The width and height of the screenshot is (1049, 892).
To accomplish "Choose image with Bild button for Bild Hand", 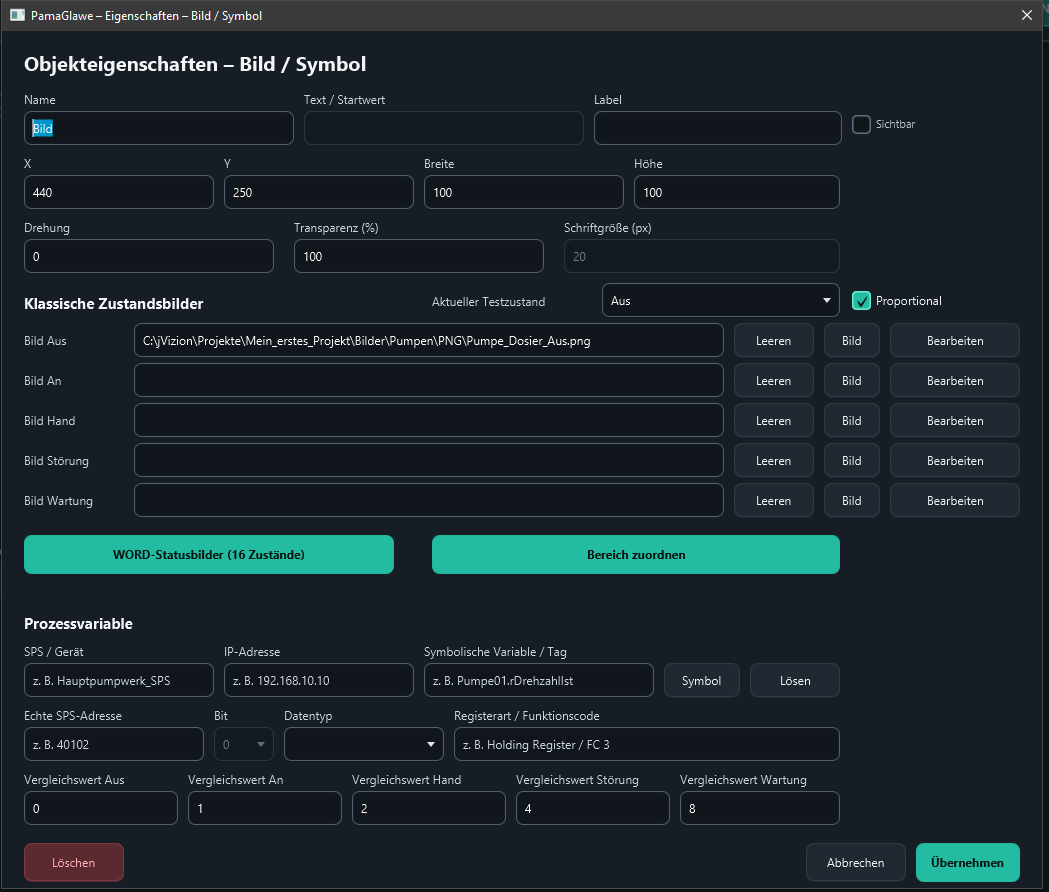I will tap(852, 421).
